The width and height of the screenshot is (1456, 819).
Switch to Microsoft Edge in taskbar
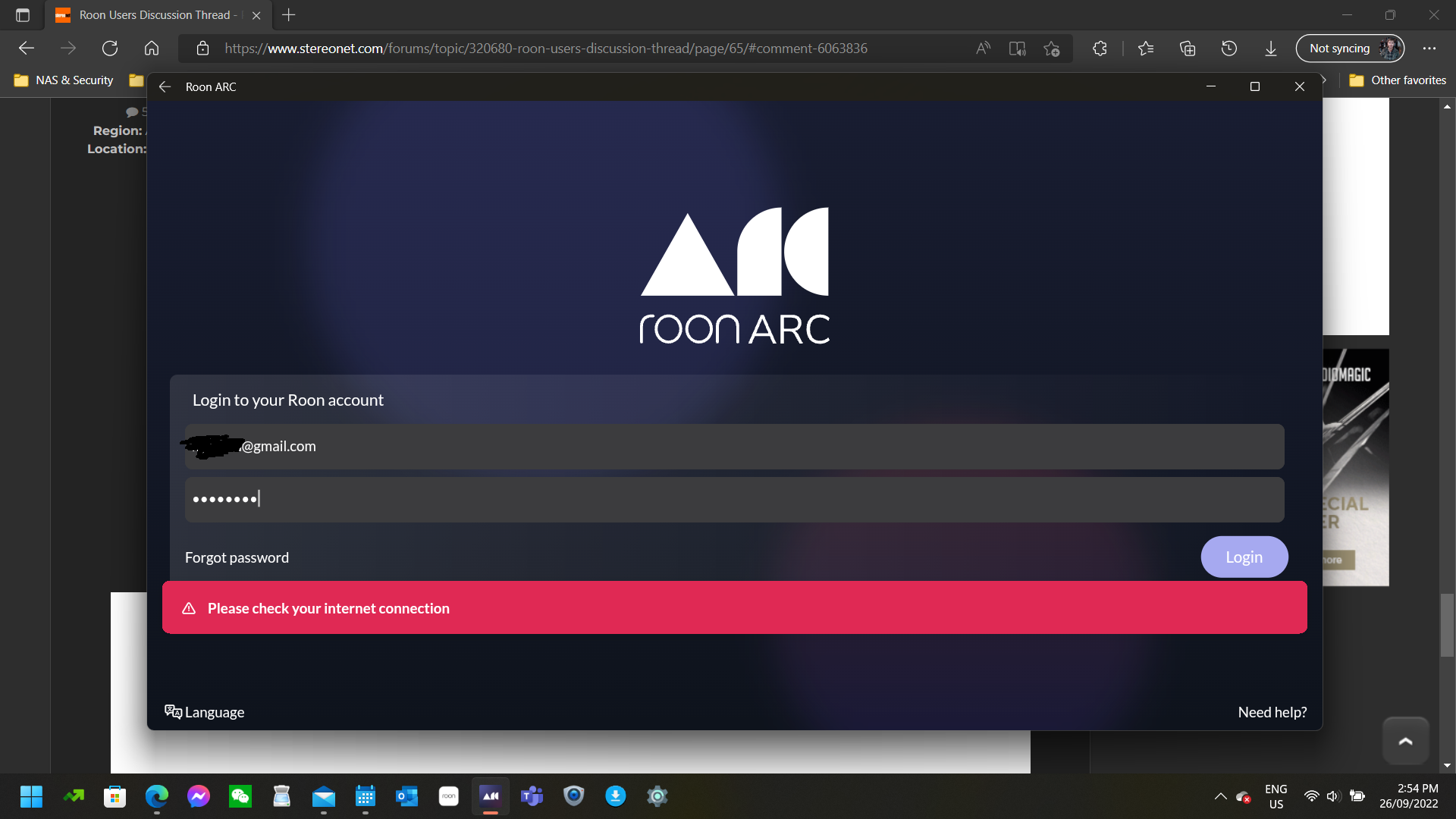click(x=157, y=797)
